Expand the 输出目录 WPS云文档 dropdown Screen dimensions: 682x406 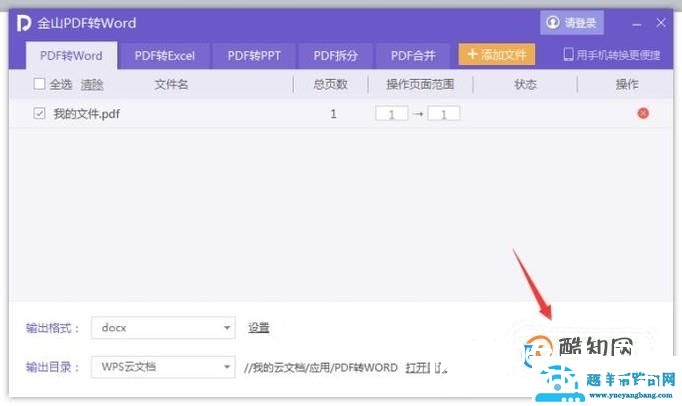(163, 367)
